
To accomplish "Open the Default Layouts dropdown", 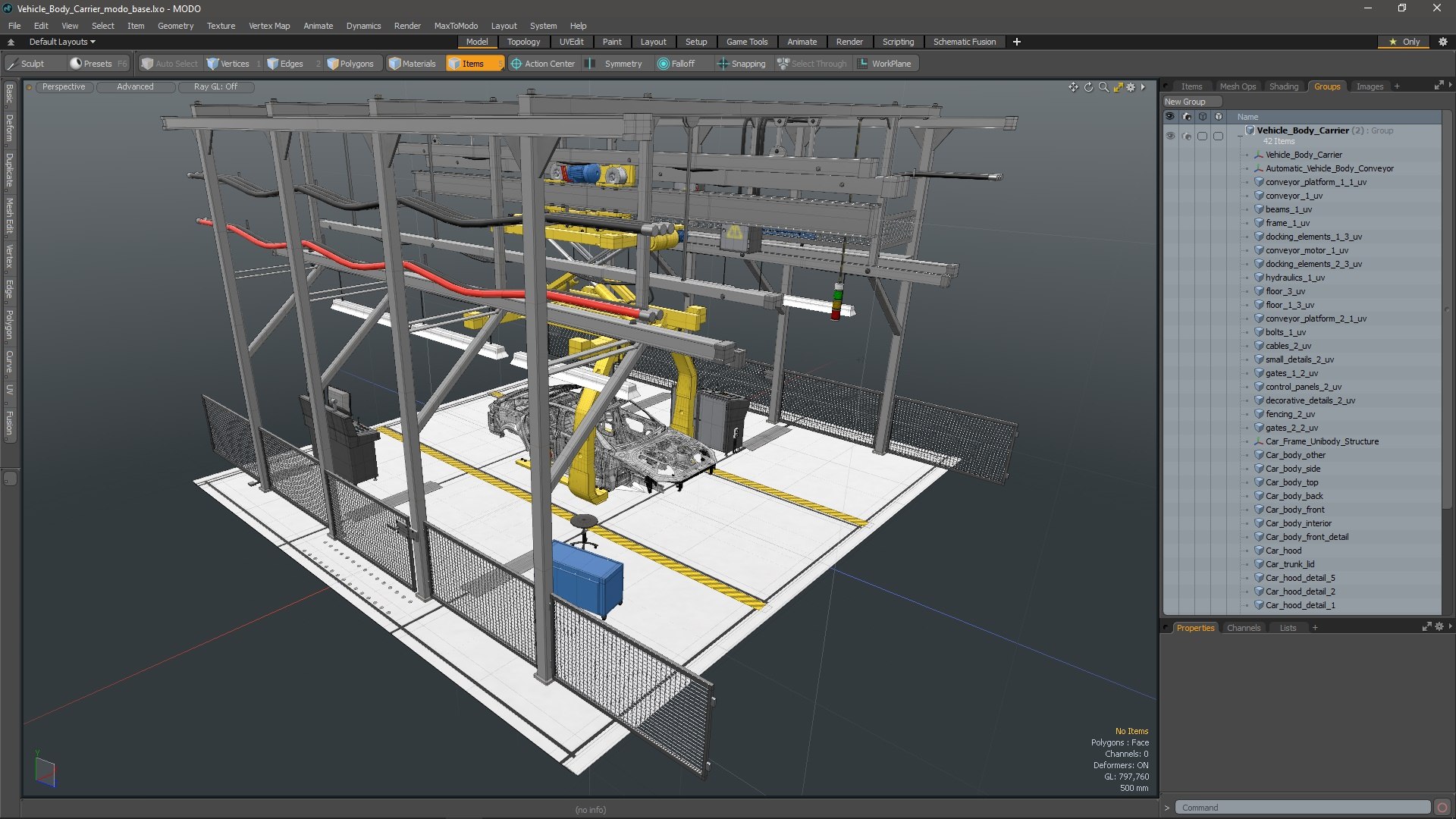I will click(62, 42).
